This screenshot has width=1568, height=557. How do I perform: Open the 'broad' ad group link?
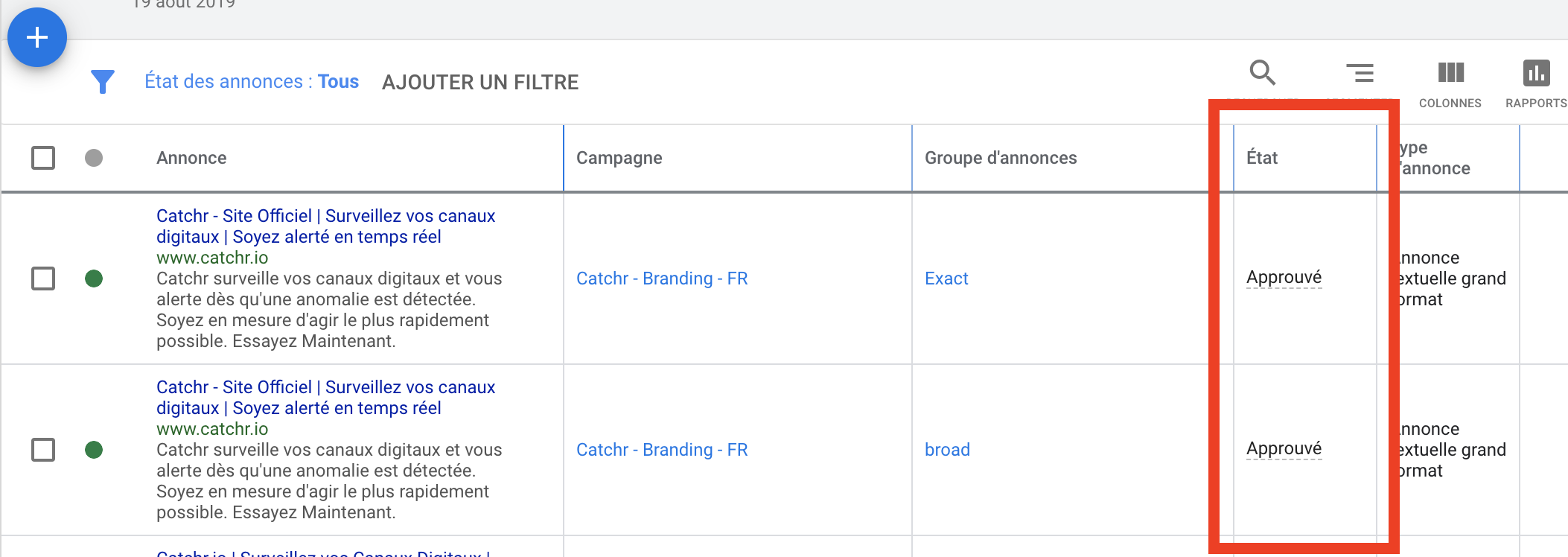coord(947,450)
